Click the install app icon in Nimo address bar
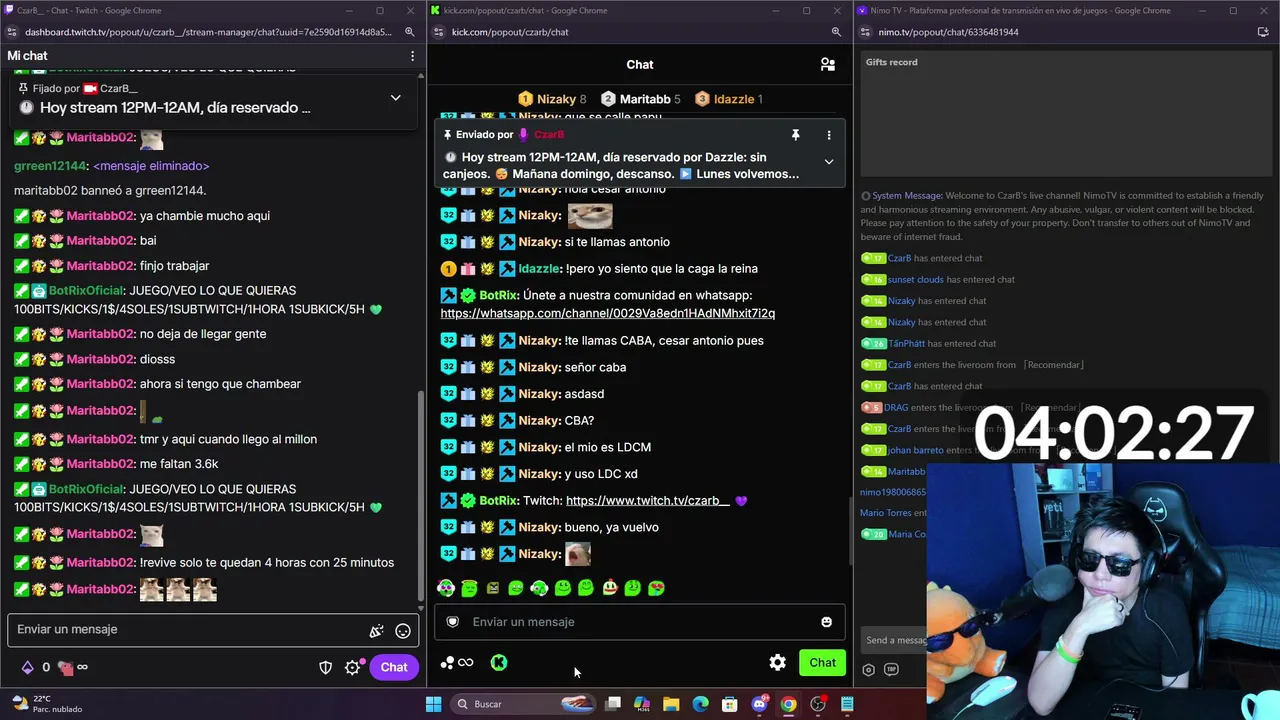Image resolution: width=1280 pixels, height=720 pixels. [x=1263, y=32]
